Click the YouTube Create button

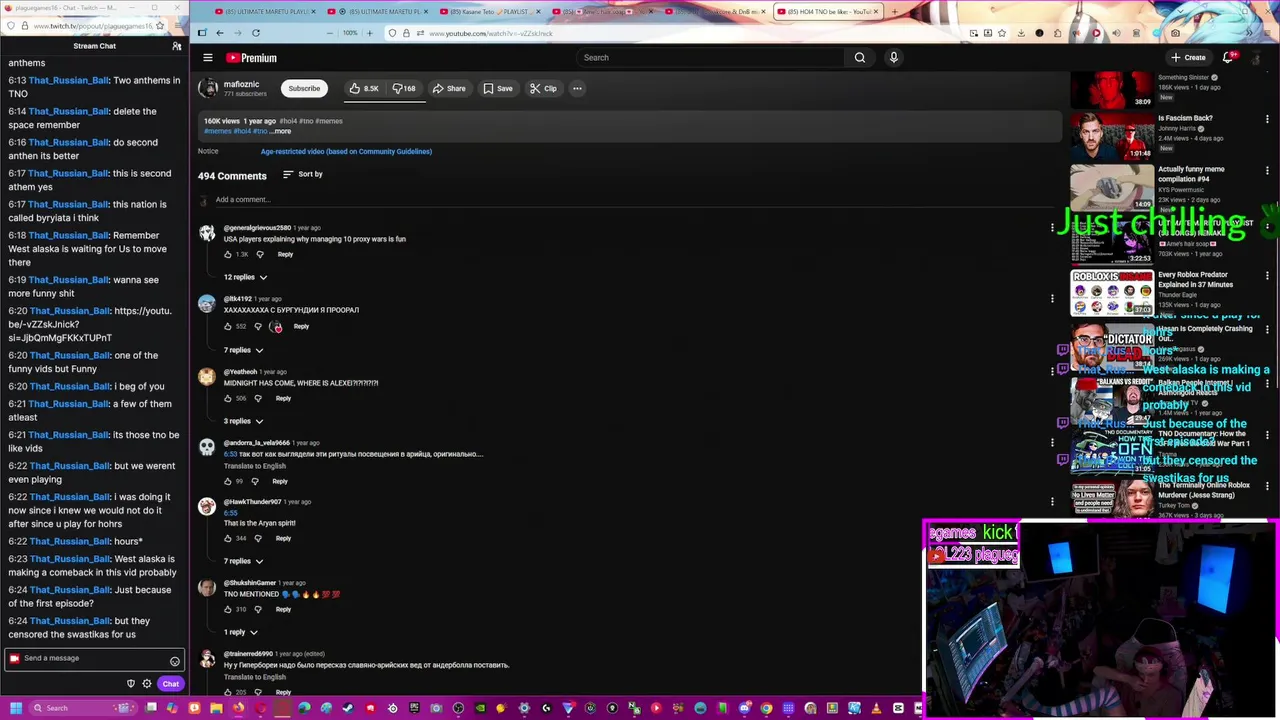[1188, 57]
